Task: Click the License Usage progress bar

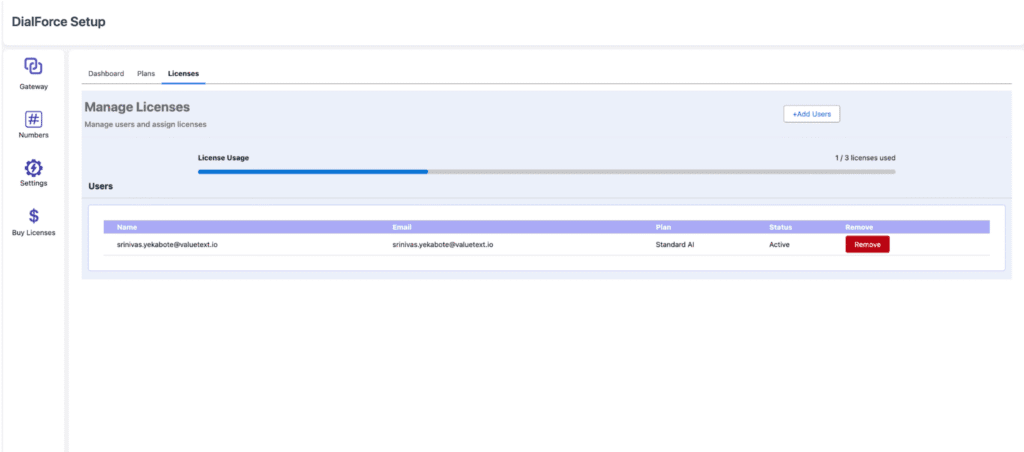Action: tap(546, 172)
